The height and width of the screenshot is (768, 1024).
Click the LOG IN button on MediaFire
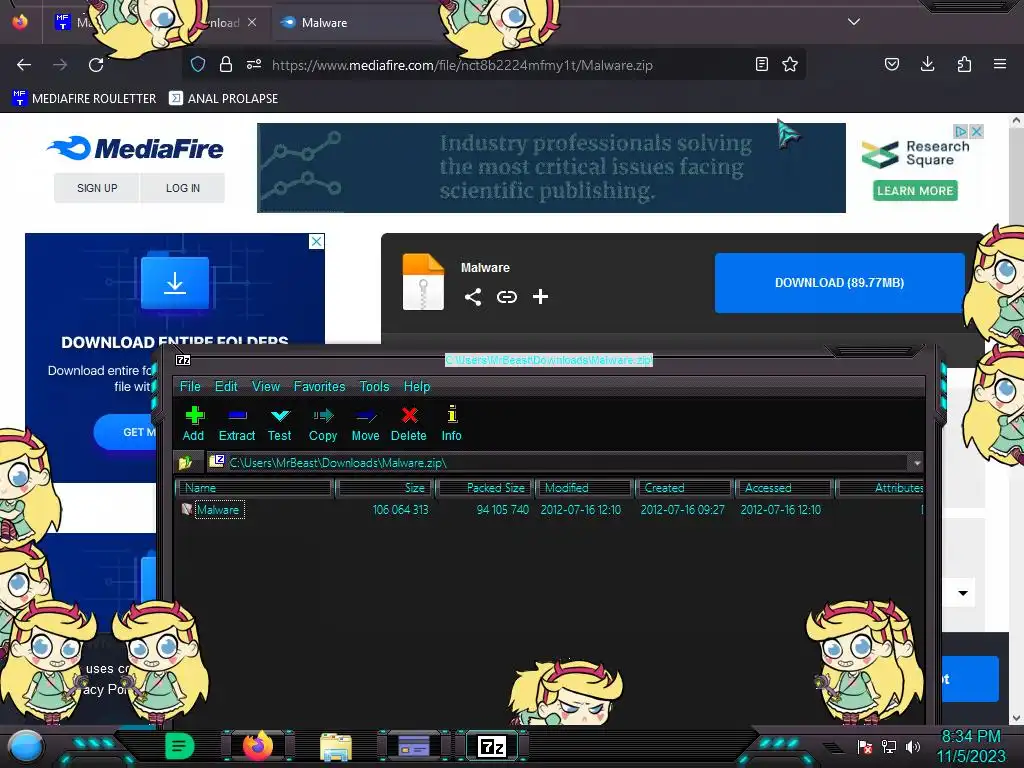183,188
